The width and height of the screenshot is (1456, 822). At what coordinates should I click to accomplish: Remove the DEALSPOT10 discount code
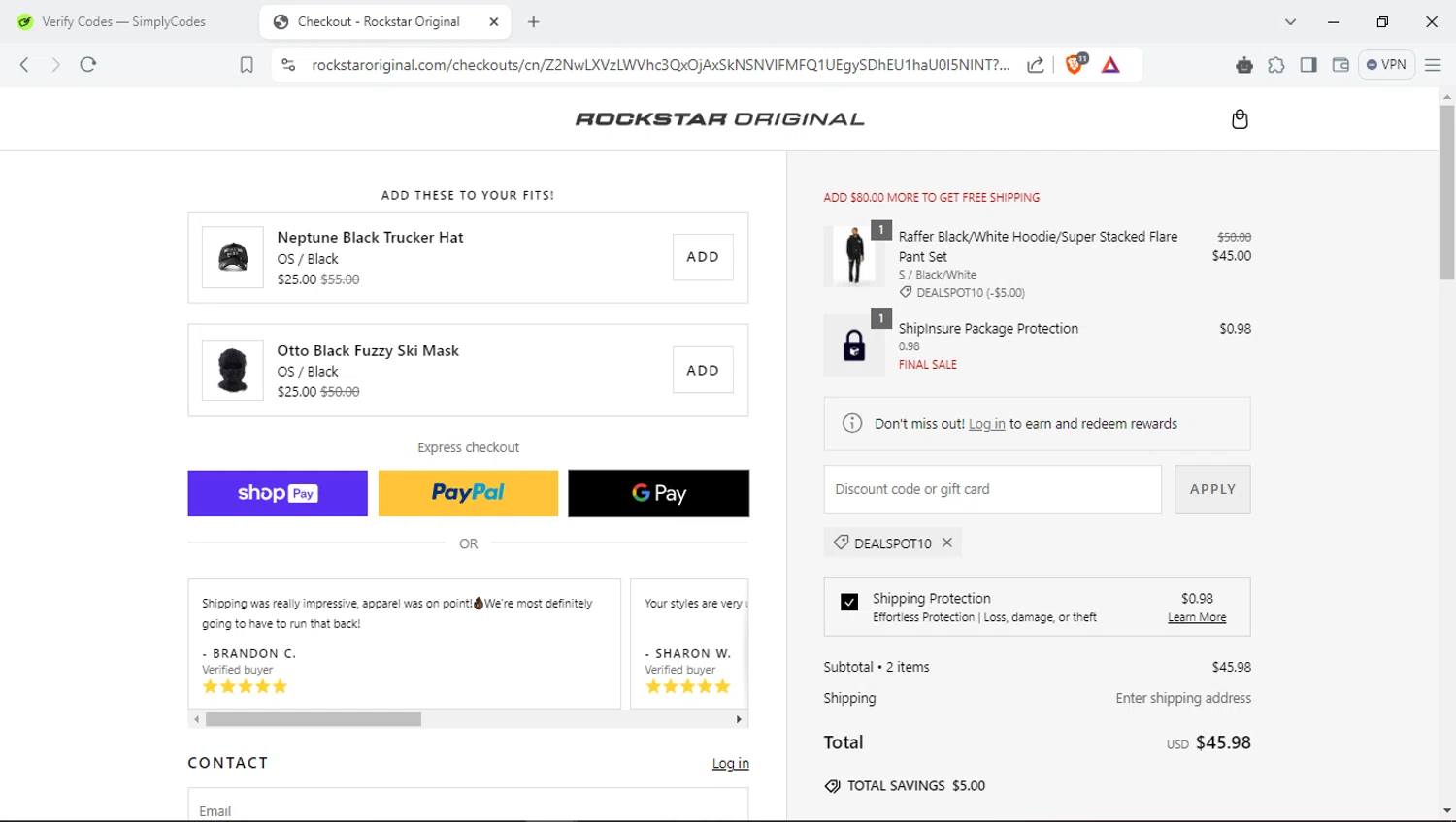[x=947, y=543]
